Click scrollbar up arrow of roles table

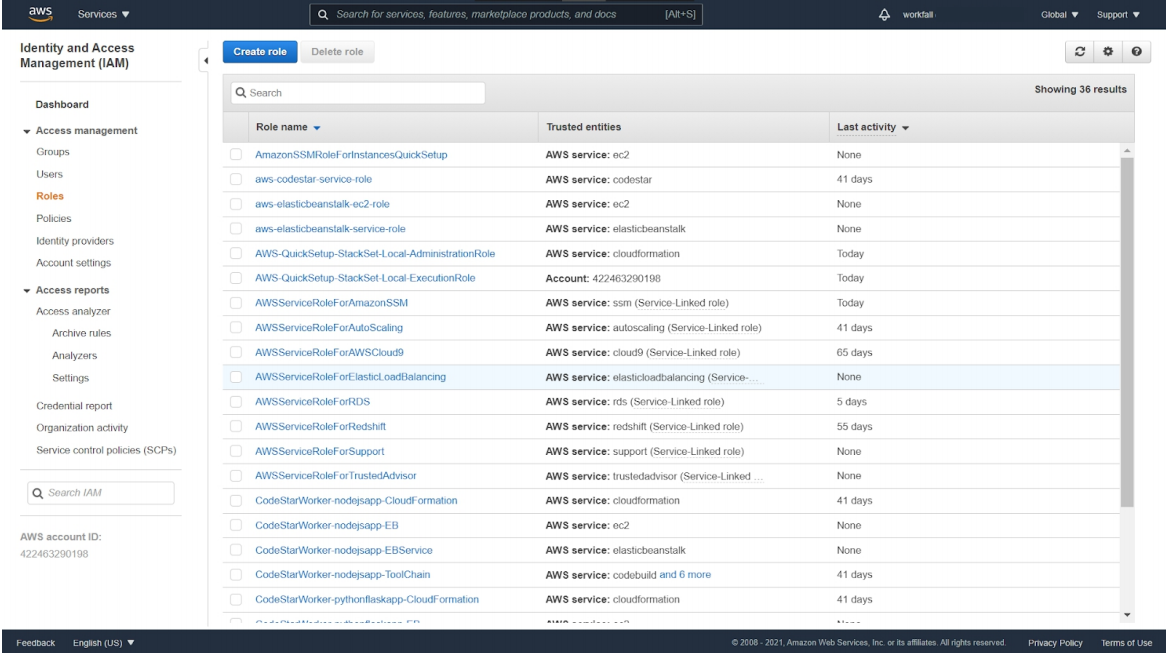1127,150
